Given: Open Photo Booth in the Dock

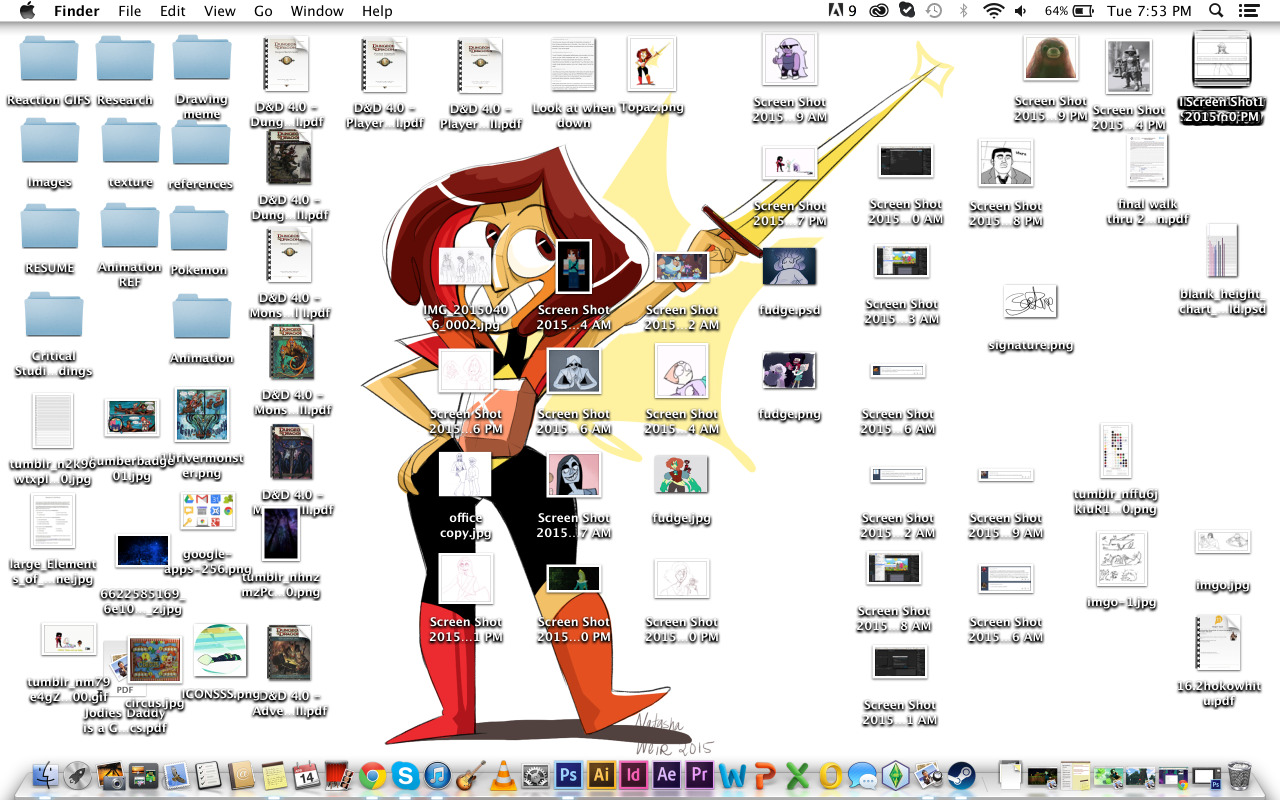Looking at the screenshot, I should click(340, 775).
